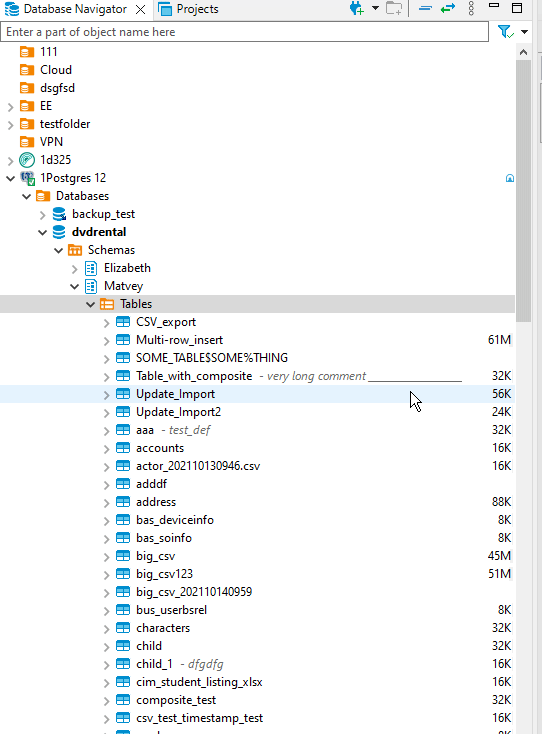Select the Cloud folder
Viewport: 542px width, 734px height.
point(56,70)
